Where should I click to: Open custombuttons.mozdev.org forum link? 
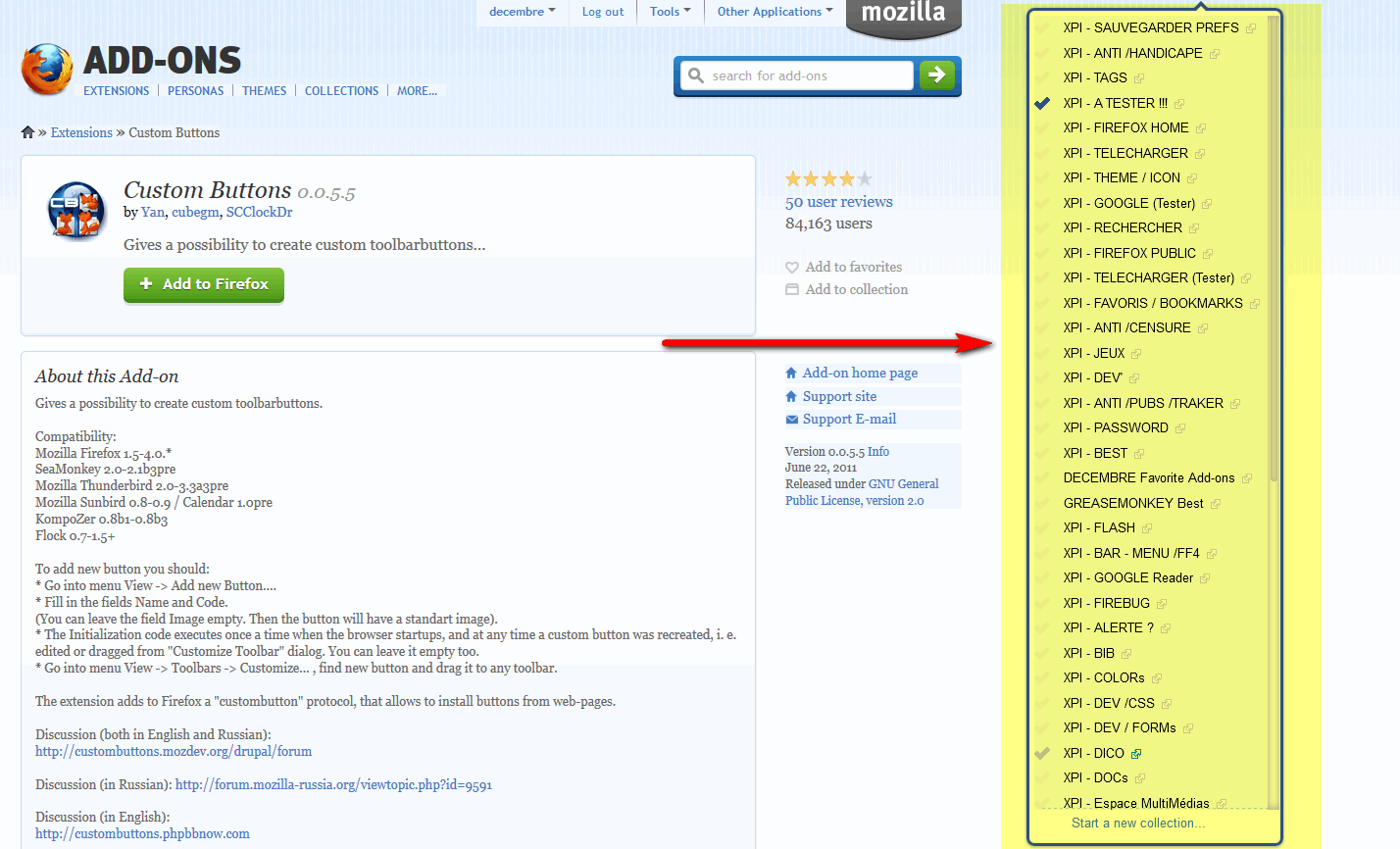coord(174,752)
